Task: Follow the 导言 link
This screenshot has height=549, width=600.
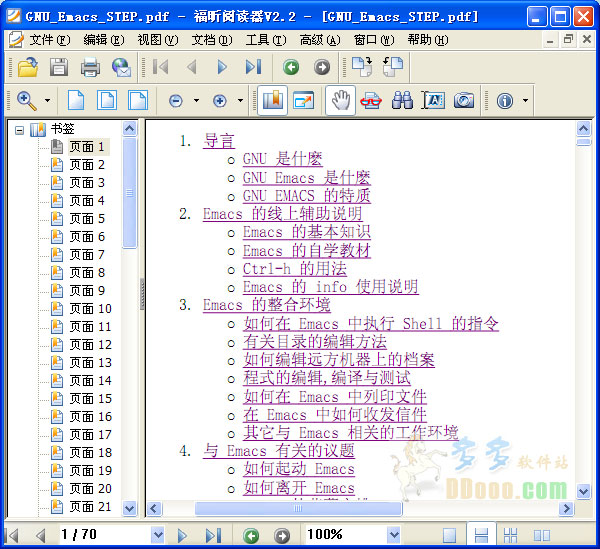Action: click(218, 141)
